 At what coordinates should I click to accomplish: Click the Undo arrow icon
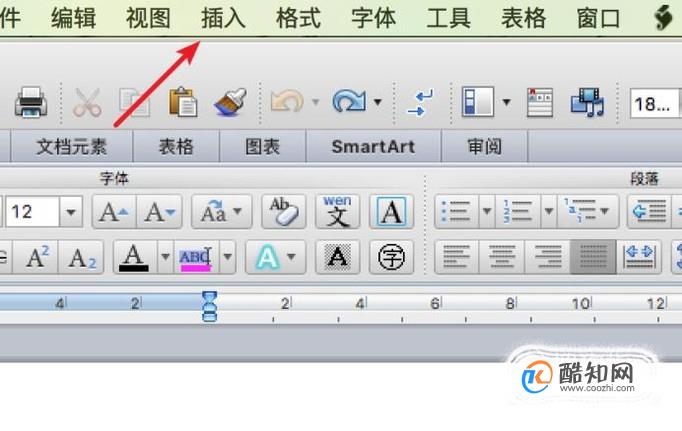(287, 102)
